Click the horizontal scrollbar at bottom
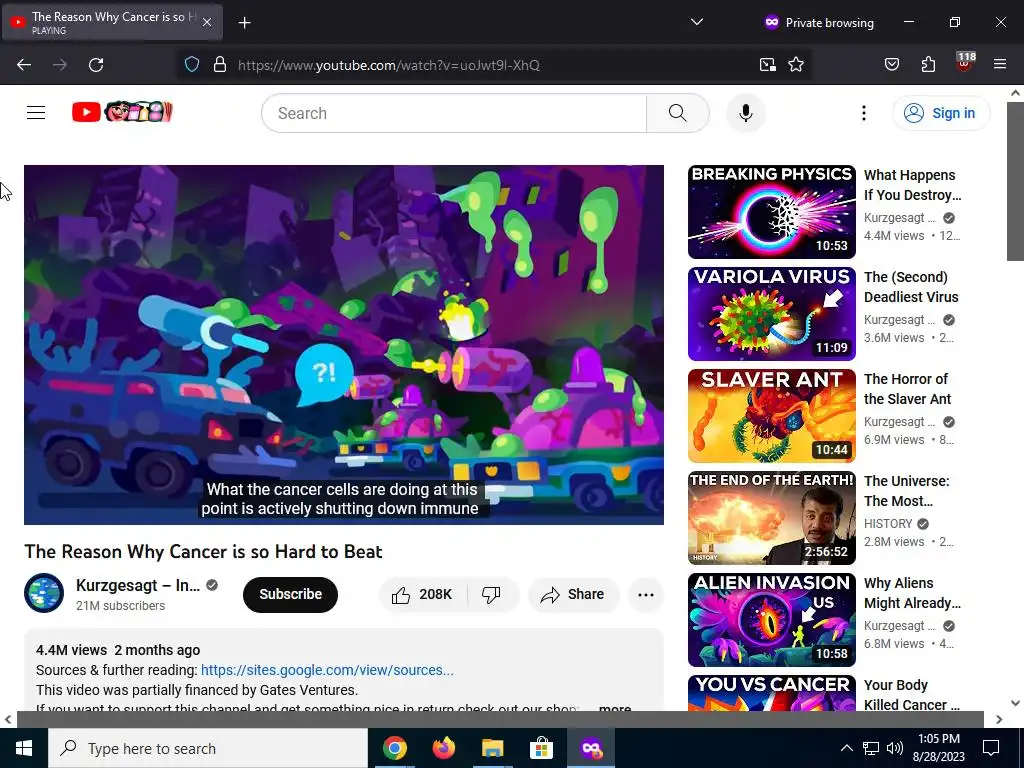This screenshot has width=1024, height=768. 500,719
